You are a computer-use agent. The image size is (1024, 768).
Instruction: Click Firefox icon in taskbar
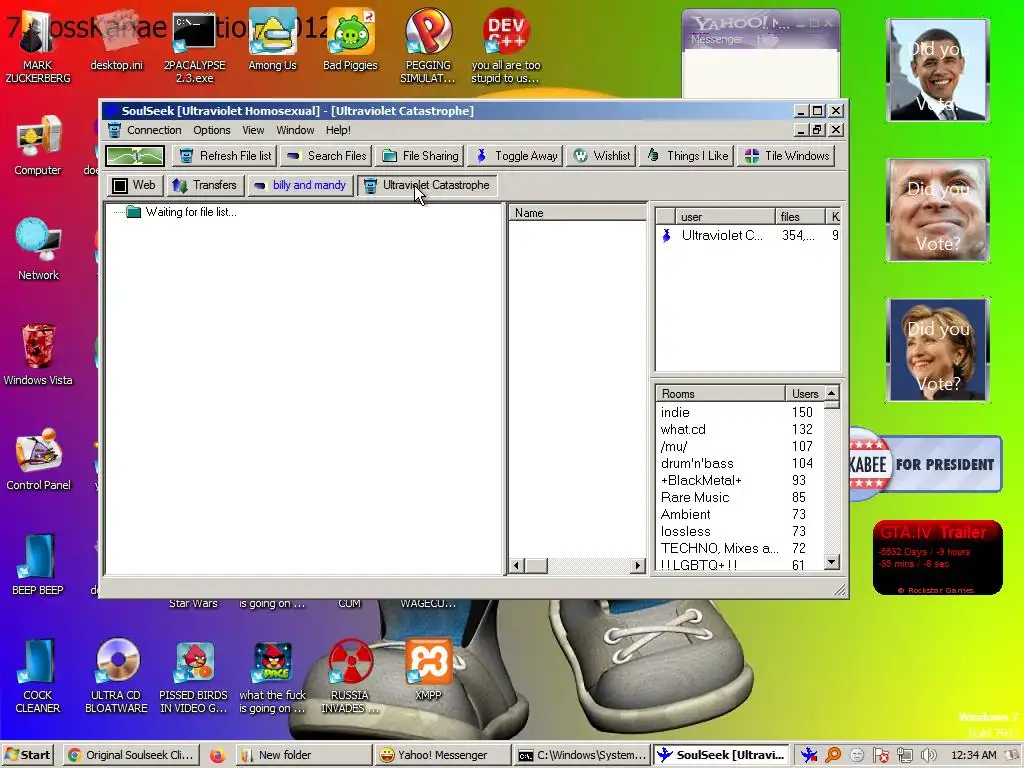pyautogui.click(x=217, y=756)
